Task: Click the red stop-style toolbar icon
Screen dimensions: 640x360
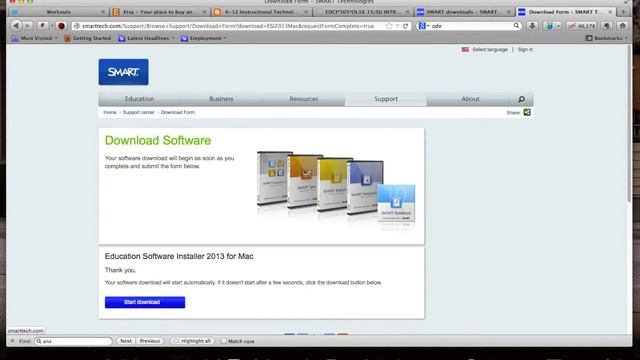Action: coord(61,26)
